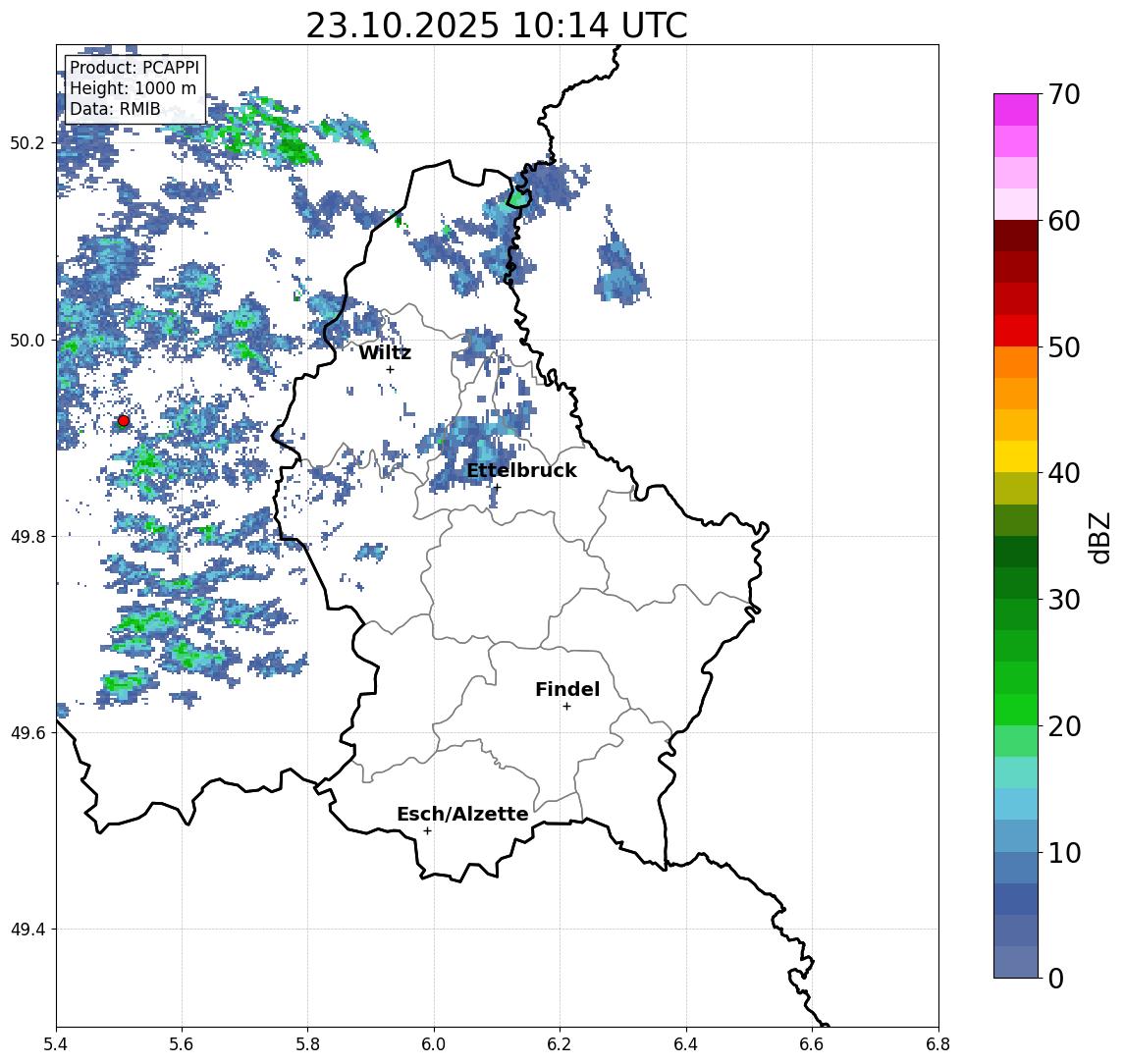Click longitude axis label 6.4
Image resolution: width=1124 pixels, height=1064 pixels.
click(x=686, y=1044)
